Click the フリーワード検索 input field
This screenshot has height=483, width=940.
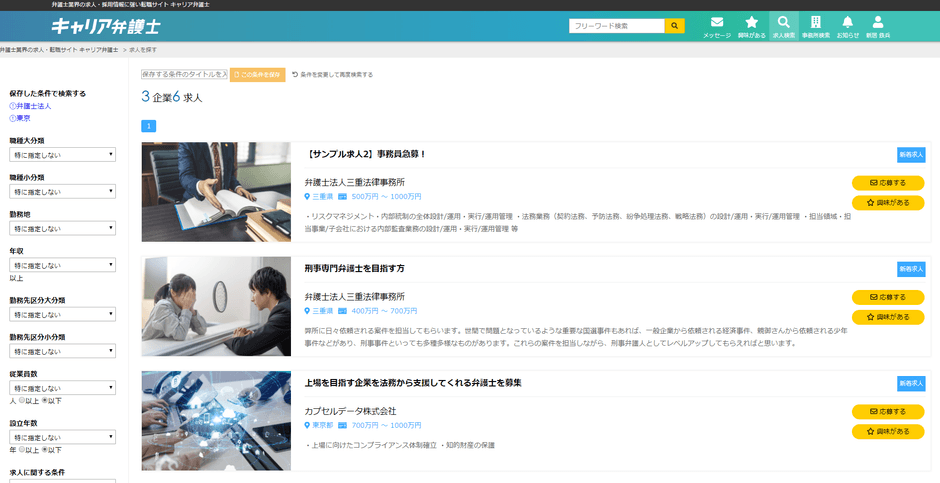coord(617,26)
